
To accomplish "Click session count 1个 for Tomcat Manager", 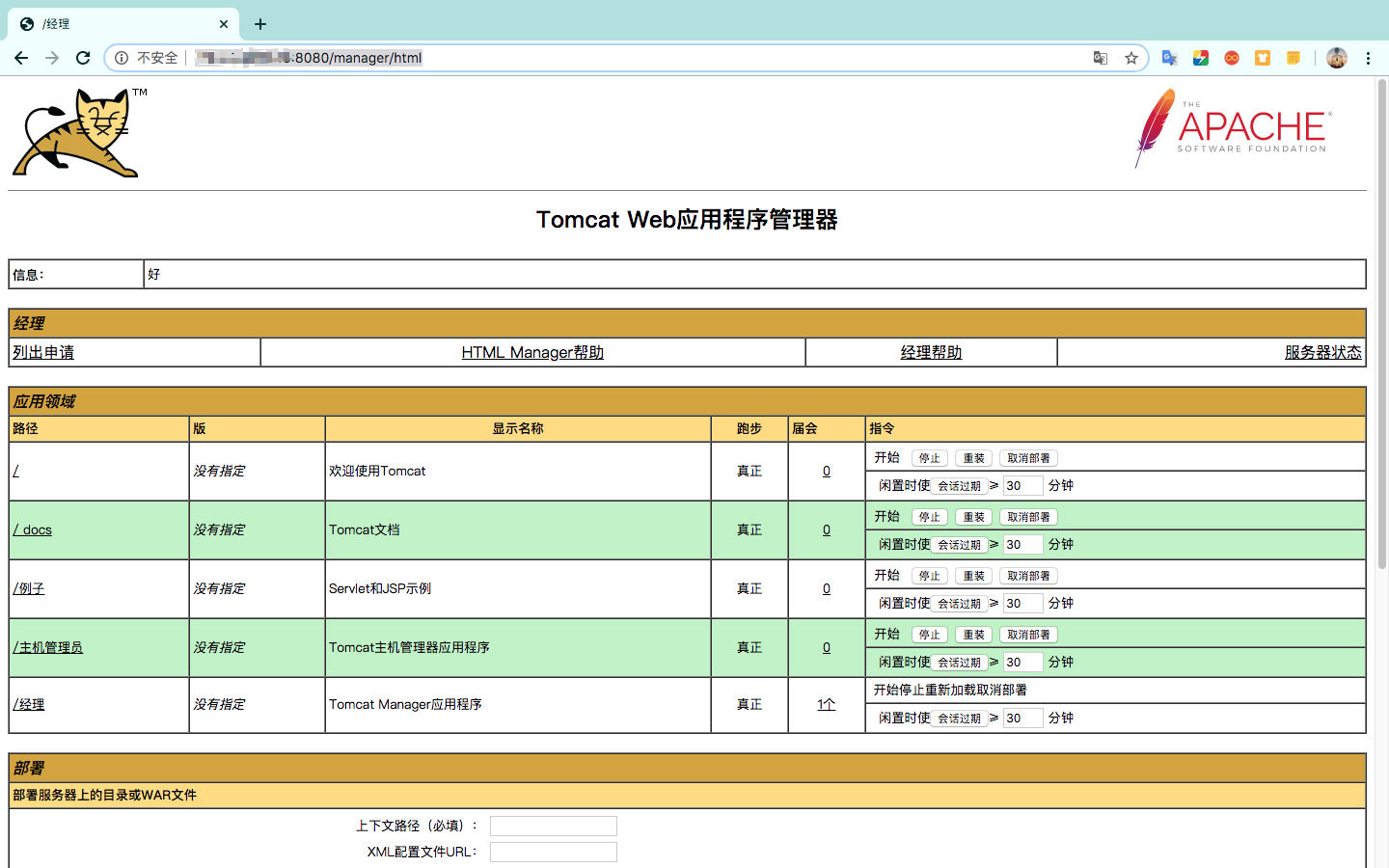I will click(827, 704).
